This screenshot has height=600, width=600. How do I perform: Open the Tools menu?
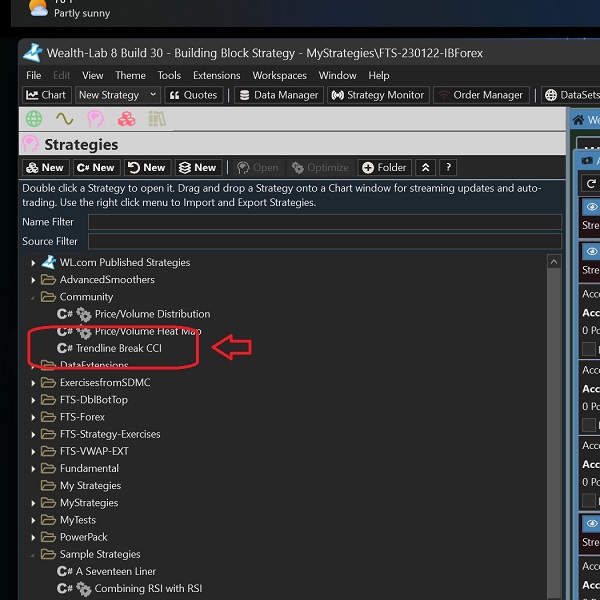click(x=169, y=75)
